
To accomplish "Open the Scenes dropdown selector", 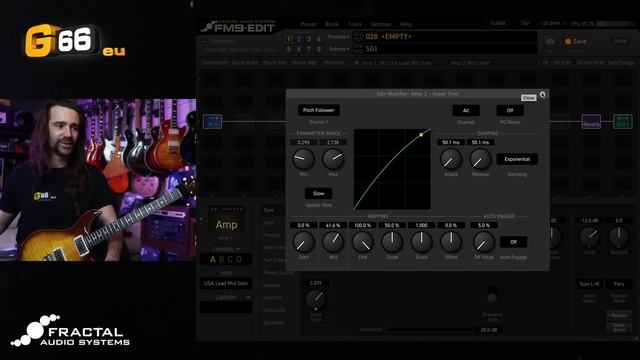I will click(x=339, y=49).
